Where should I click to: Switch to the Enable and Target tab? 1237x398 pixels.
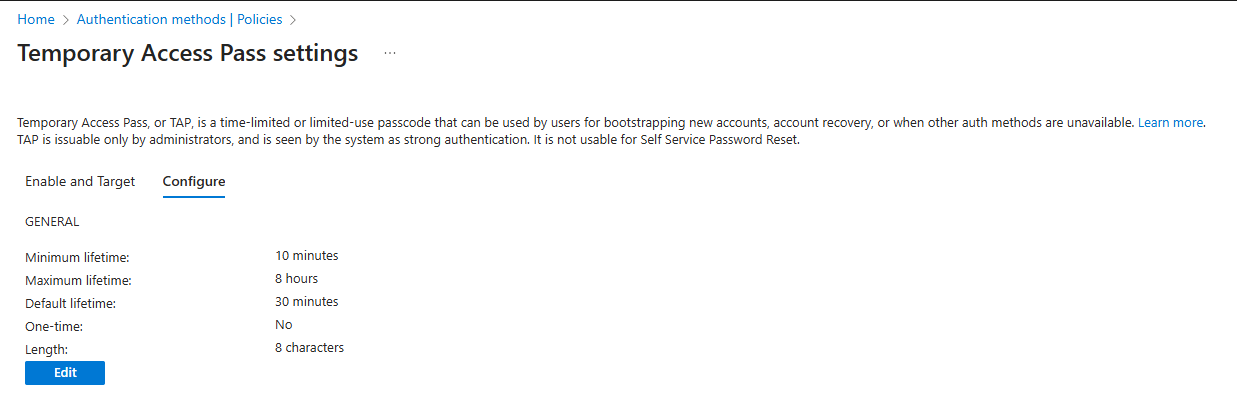80,181
